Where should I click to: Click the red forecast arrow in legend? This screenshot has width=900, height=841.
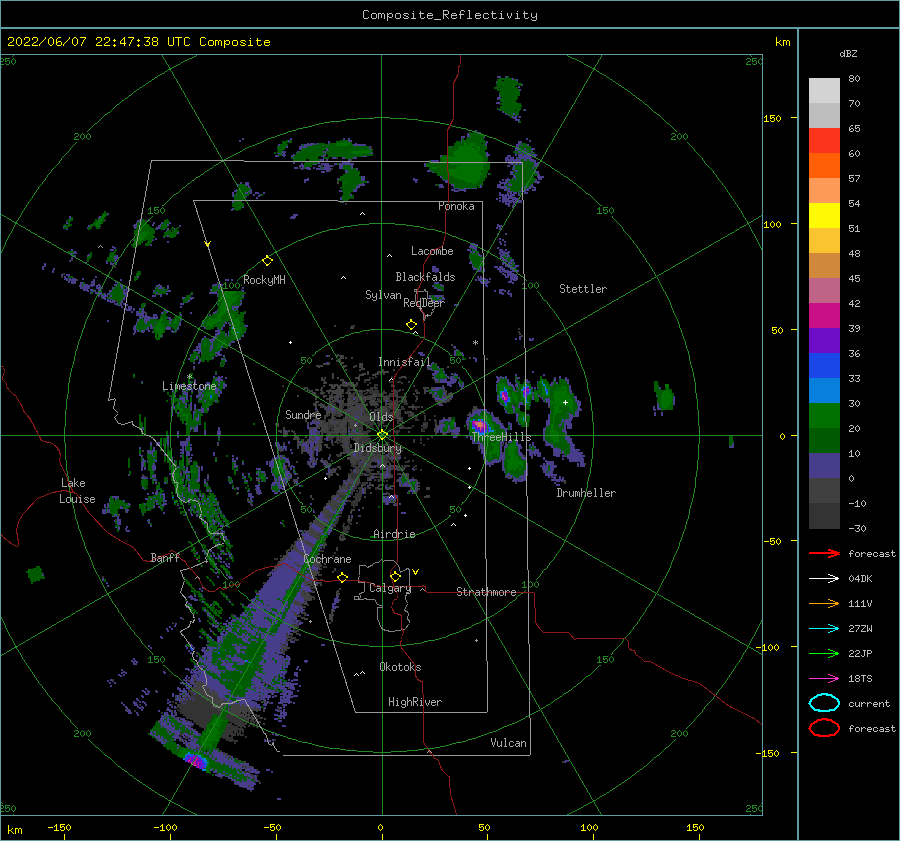click(x=824, y=553)
